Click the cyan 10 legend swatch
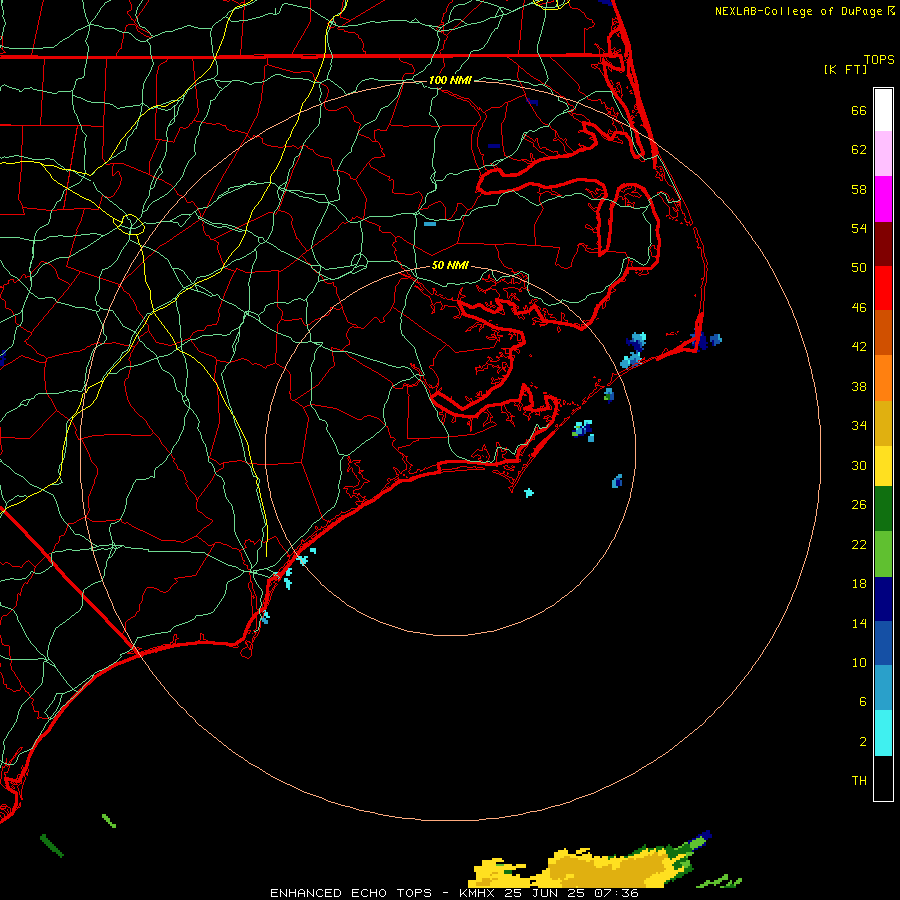Viewport: 900px width, 900px height. [883, 733]
